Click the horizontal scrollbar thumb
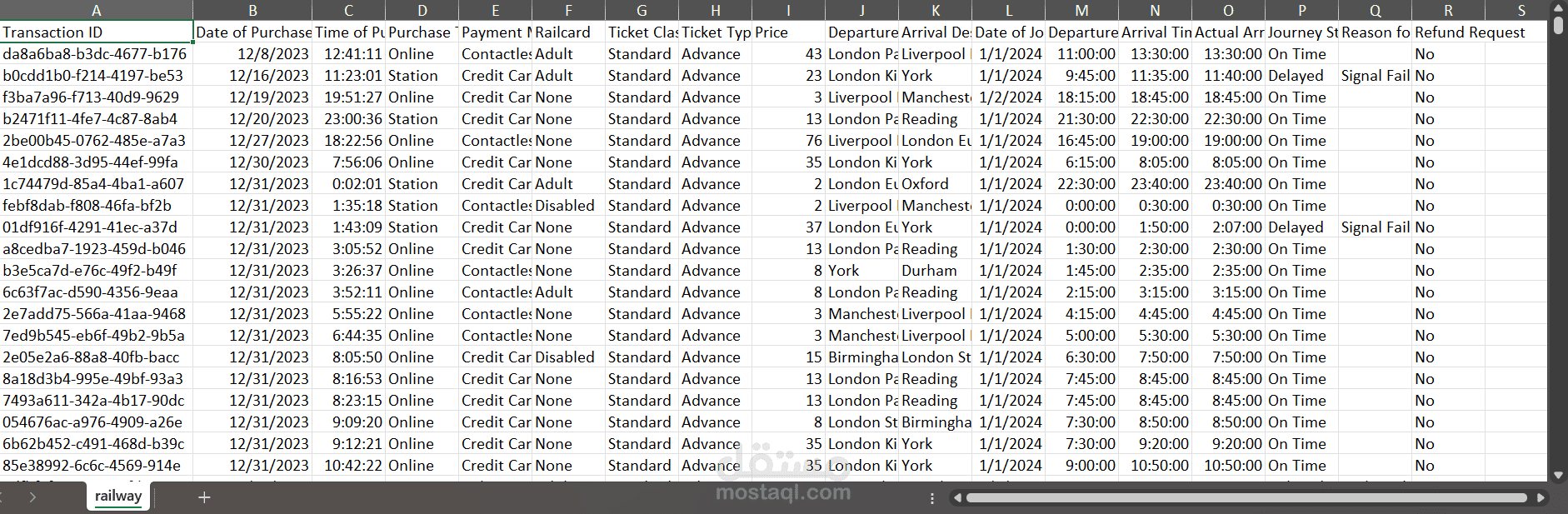Viewport: 1568px width, 514px height. 1246,498
